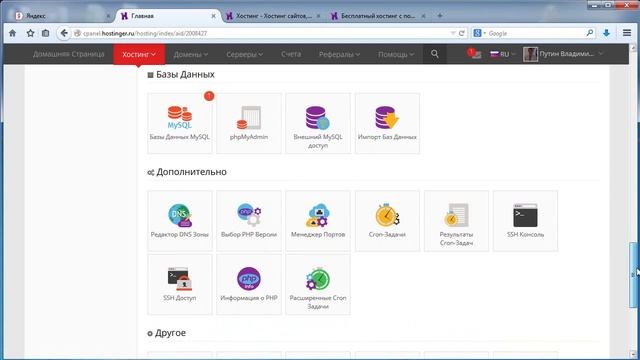The height and width of the screenshot is (360, 640).
Task: Launch SSH Консоль tile
Action: coord(525,221)
